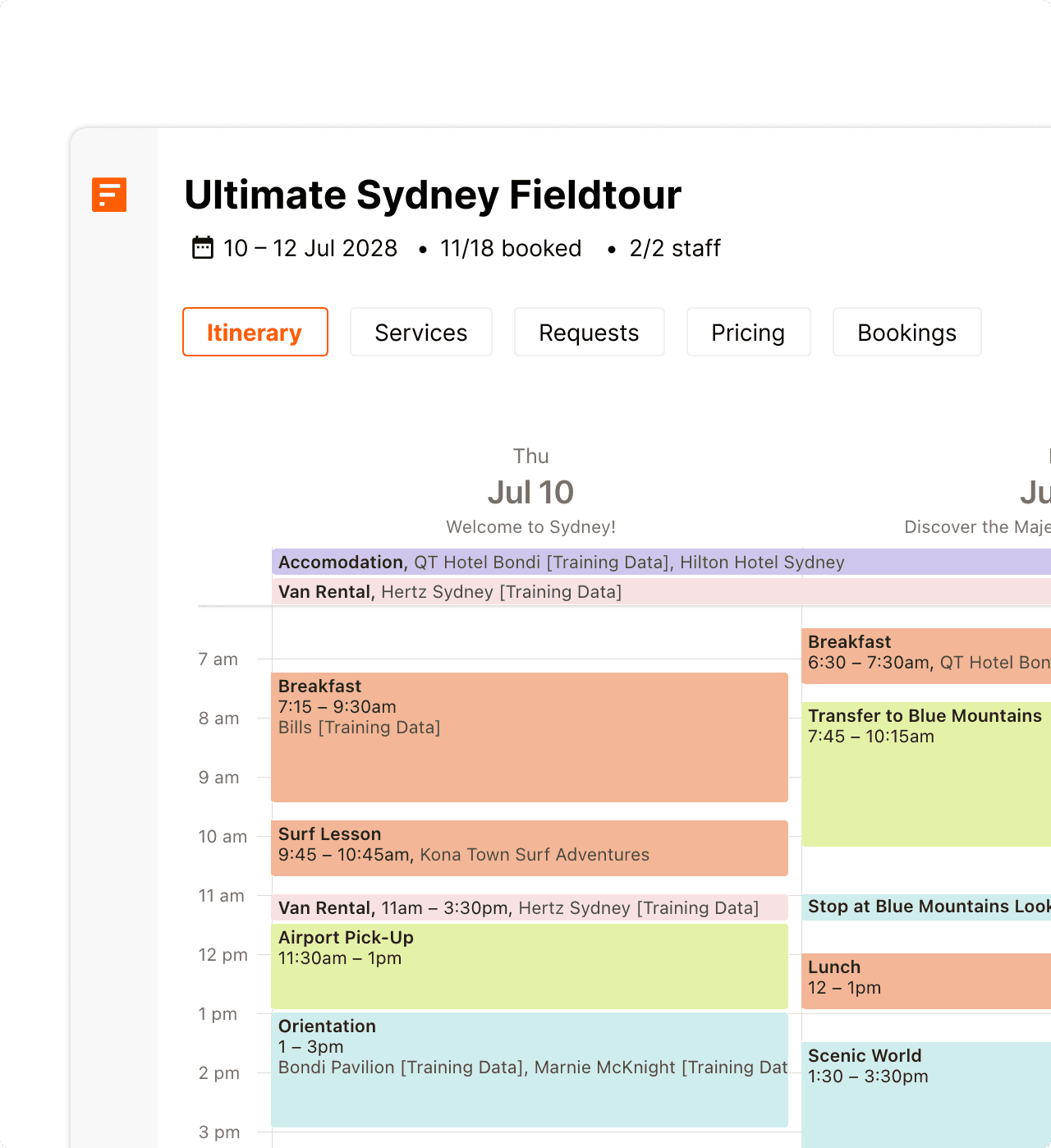Switch to the Services tab
This screenshot has width=1051, height=1148.
[x=420, y=332]
